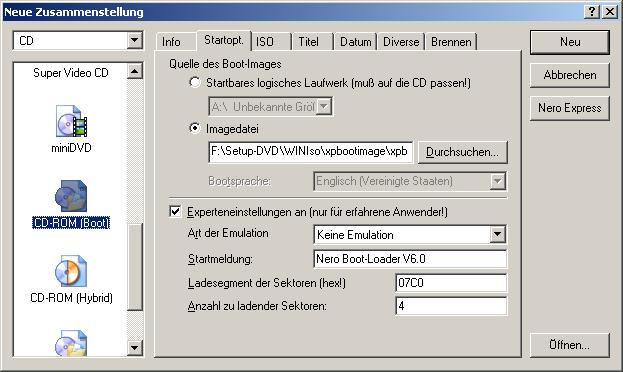The width and height of the screenshot is (623, 372).
Task: Click the Anzahl zu ladender Sektoren field
Action: (x=451, y=306)
